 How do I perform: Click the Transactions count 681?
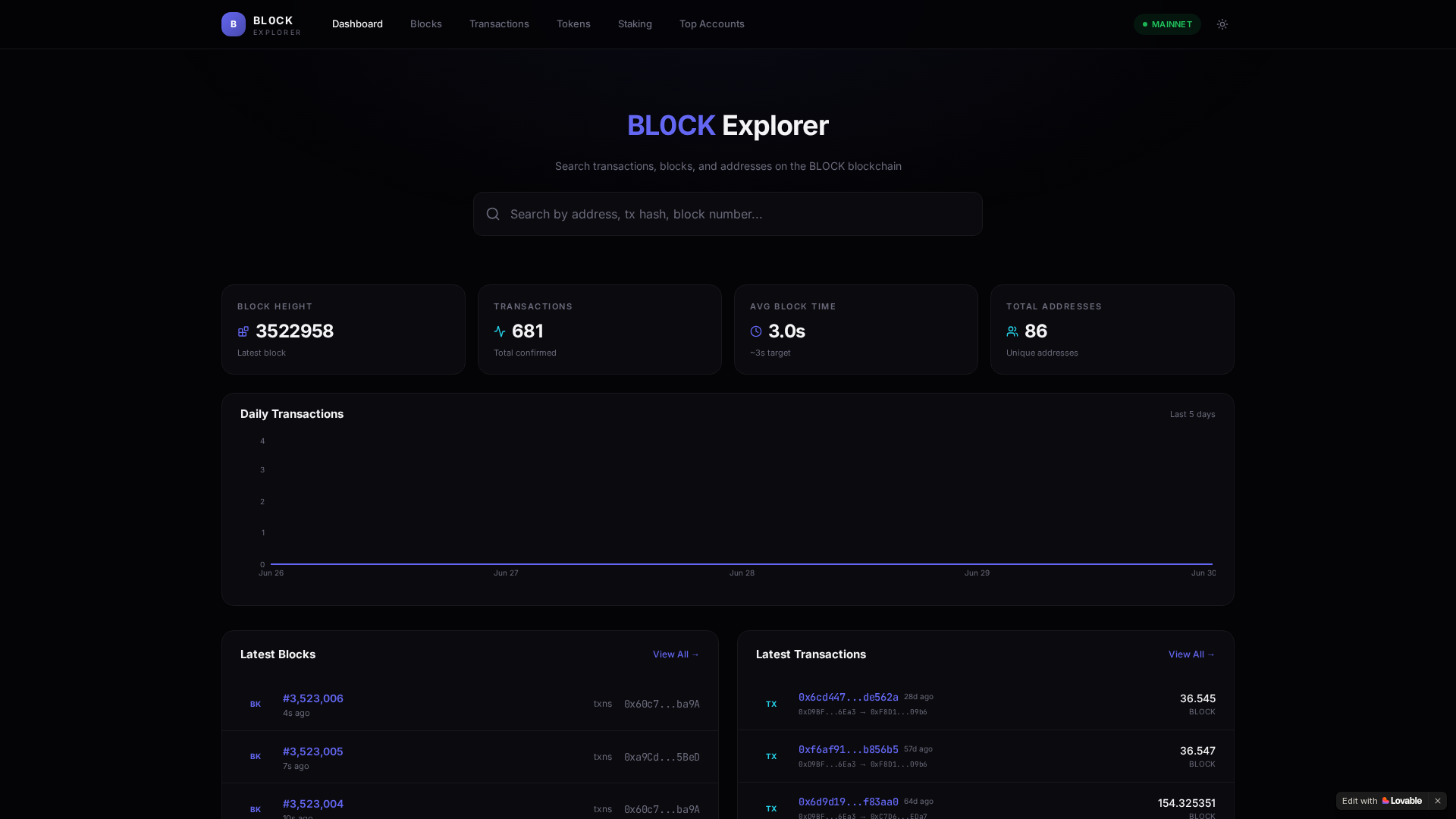pyautogui.click(x=528, y=331)
